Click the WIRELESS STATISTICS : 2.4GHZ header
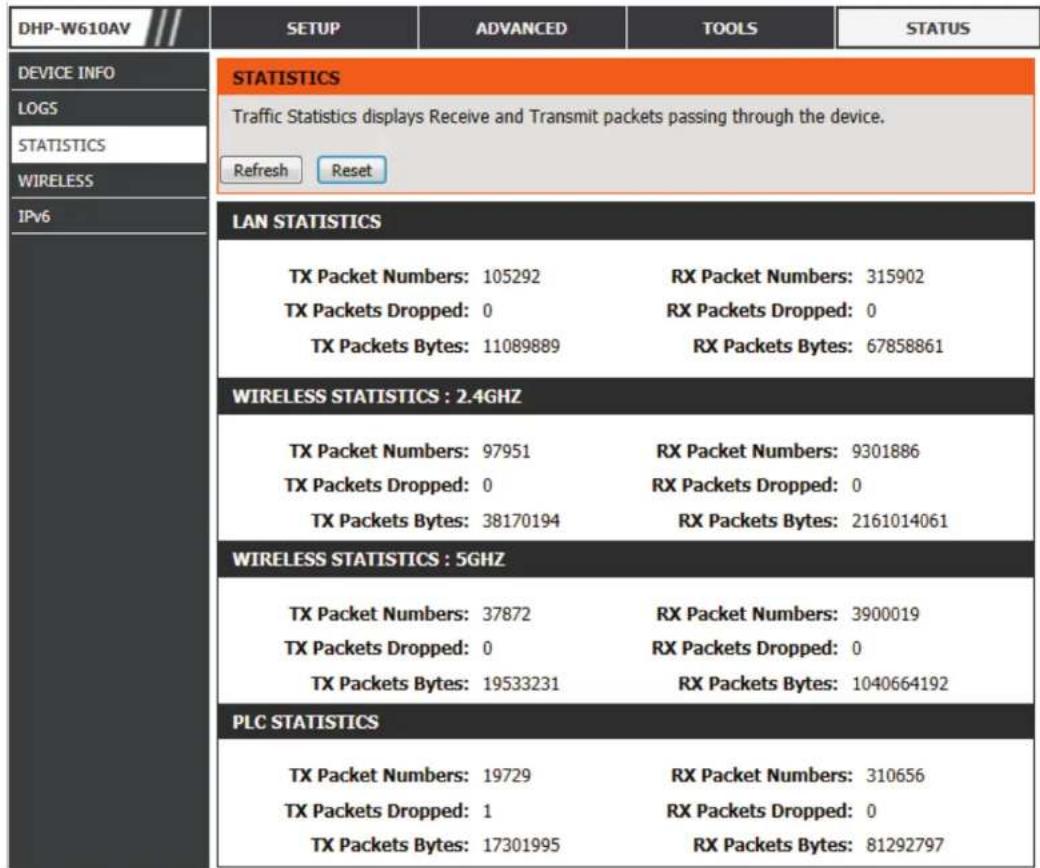Screen dimensions: 1040x868 point(625,397)
